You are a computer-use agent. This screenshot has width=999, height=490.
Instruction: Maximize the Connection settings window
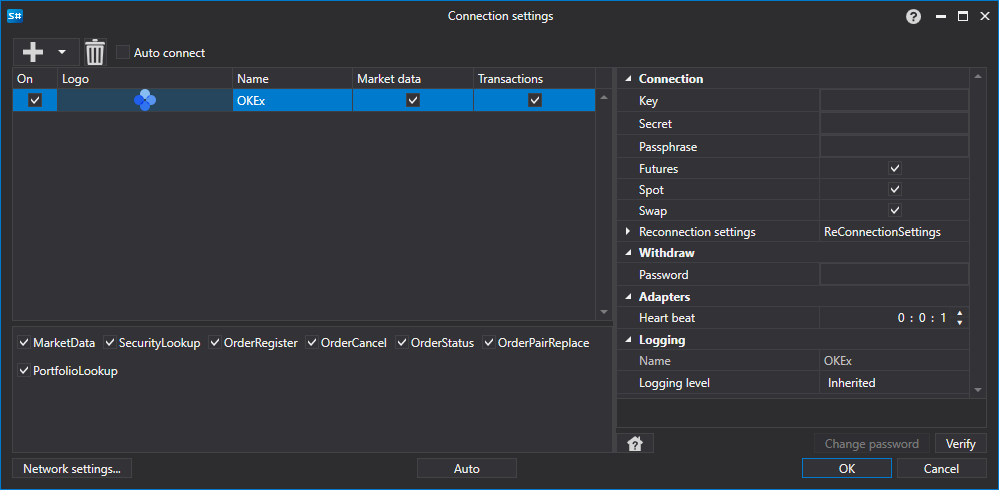(x=963, y=17)
